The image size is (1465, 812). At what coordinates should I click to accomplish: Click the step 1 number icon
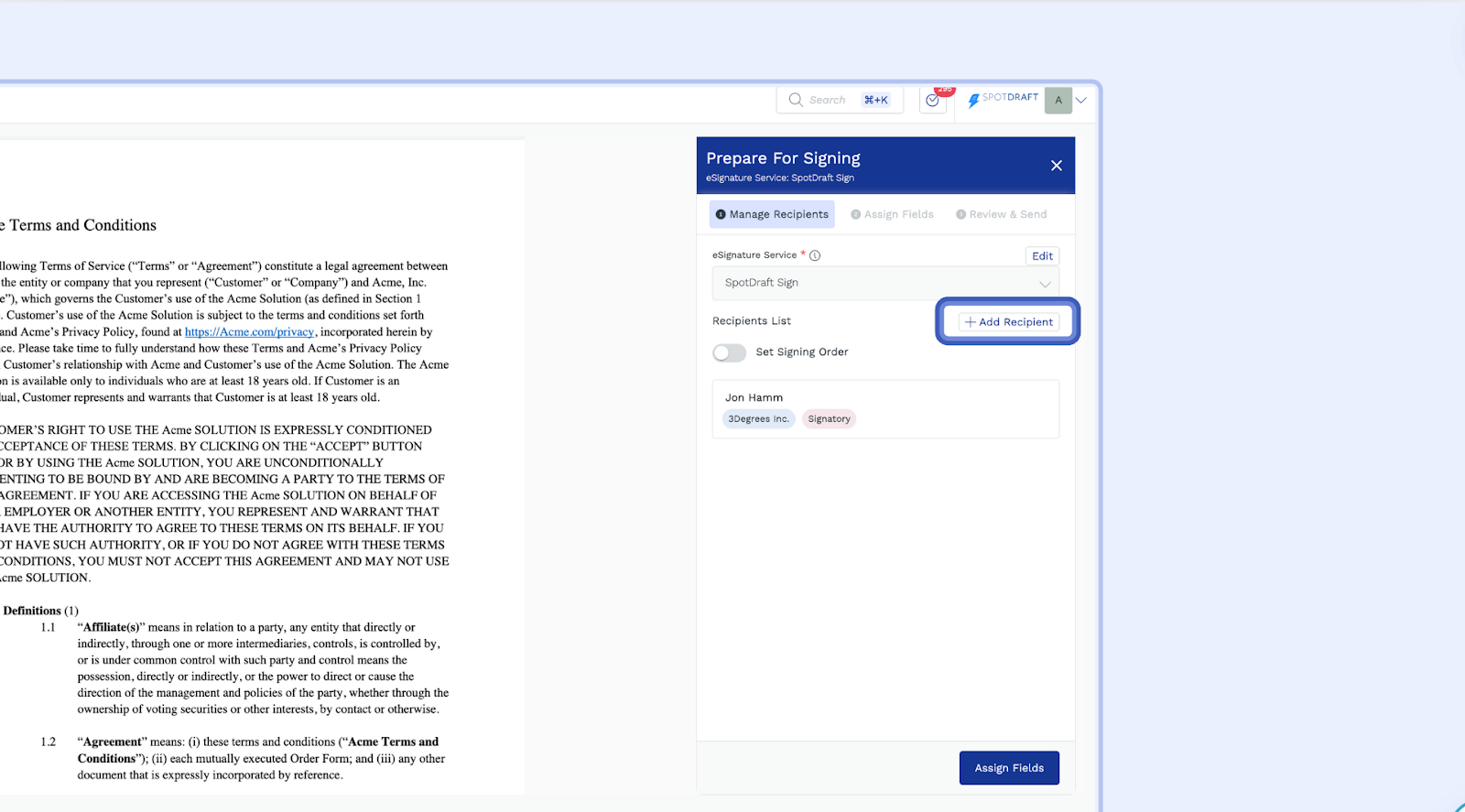pos(721,214)
